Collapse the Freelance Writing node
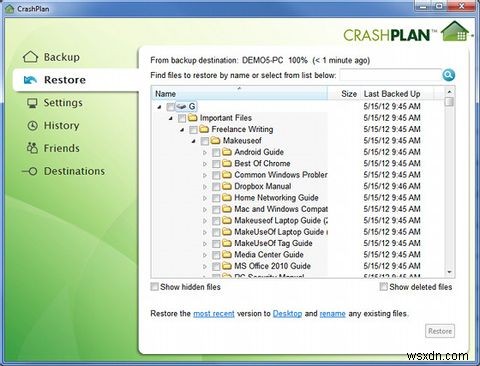The height and width of the screenshot is (366, 480). coord(182,130)
